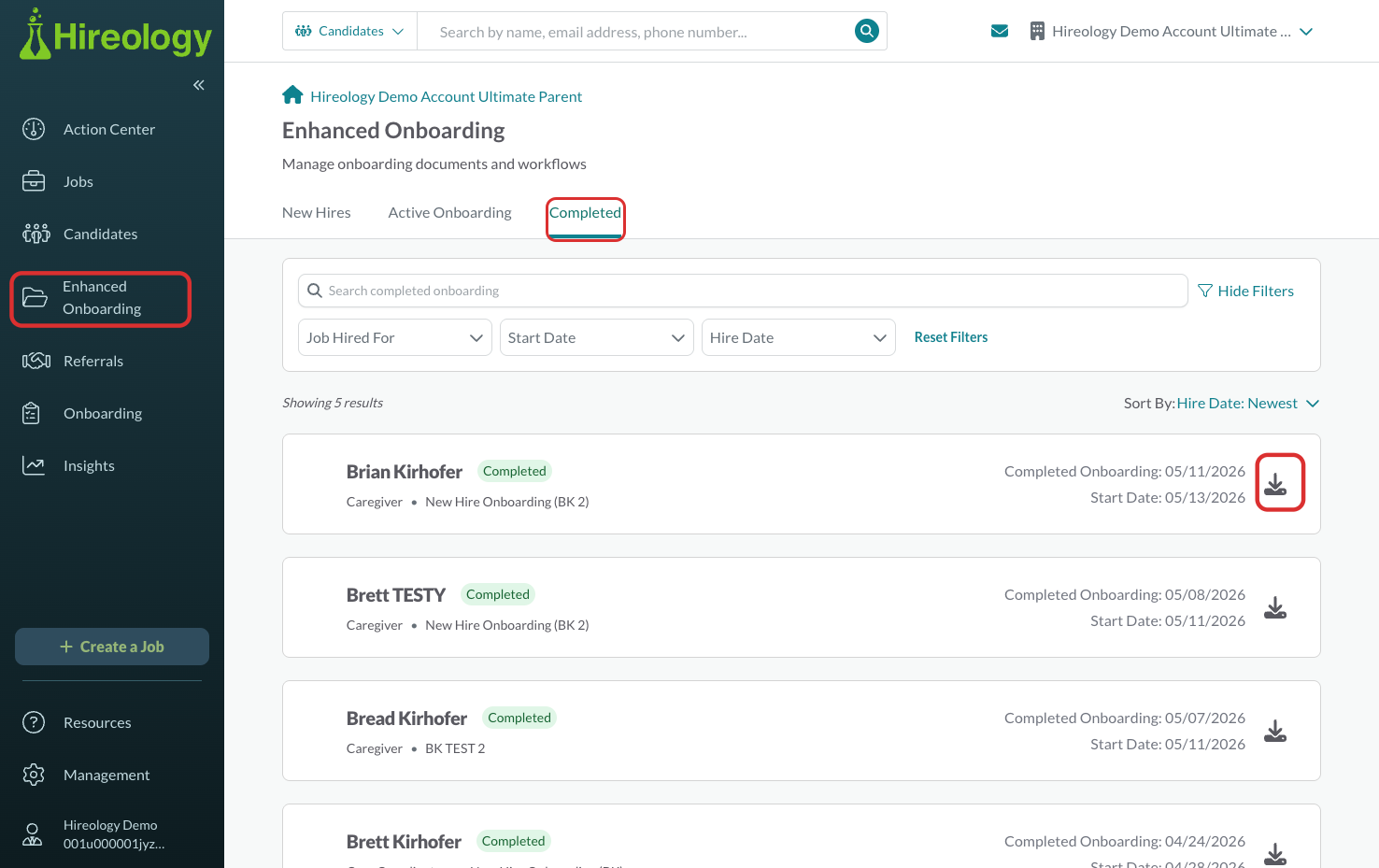1379x868 pixels.
Task: Click the Jobs briefcase icon
Action: click(34, 181)
